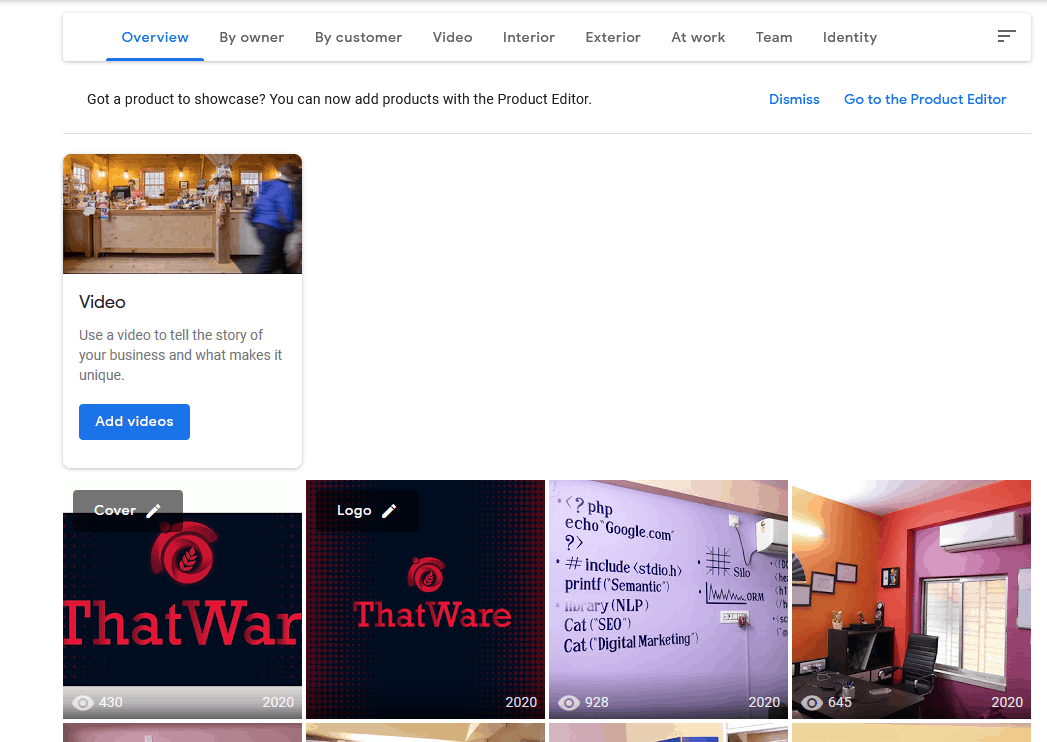The image size is (1047, 742).
Task: Switch to the Team tab
Action: pos(774,37)
